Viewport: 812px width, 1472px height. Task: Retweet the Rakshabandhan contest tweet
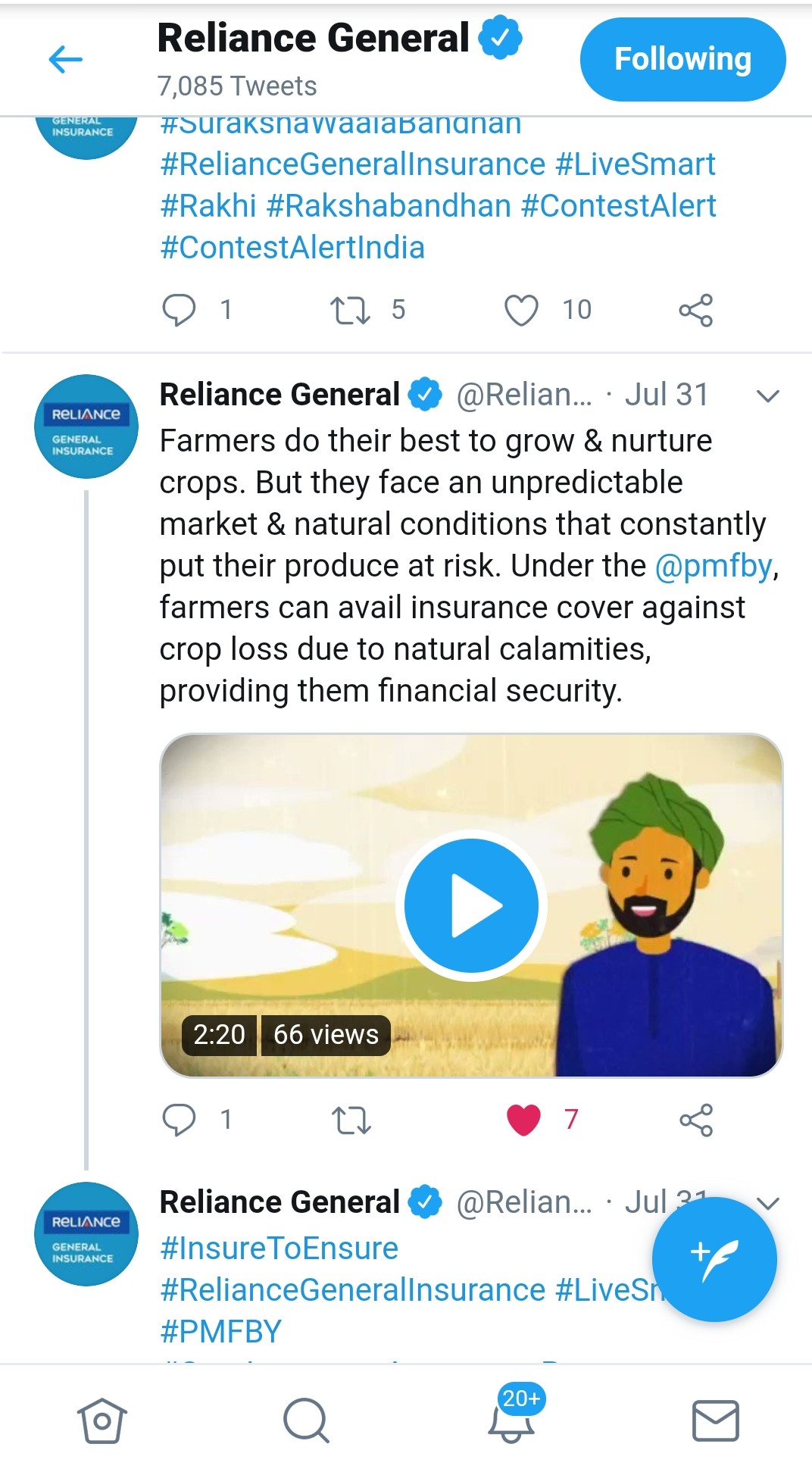coord(351,310)
